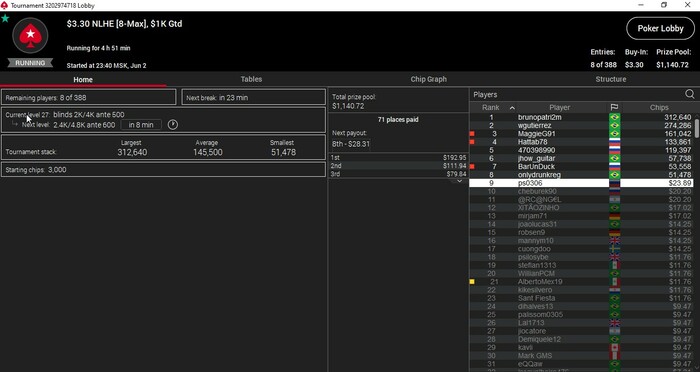Click the players list vertical scrollbar
The width and height of the screenshot is (700, 372).
pos(696,130)
